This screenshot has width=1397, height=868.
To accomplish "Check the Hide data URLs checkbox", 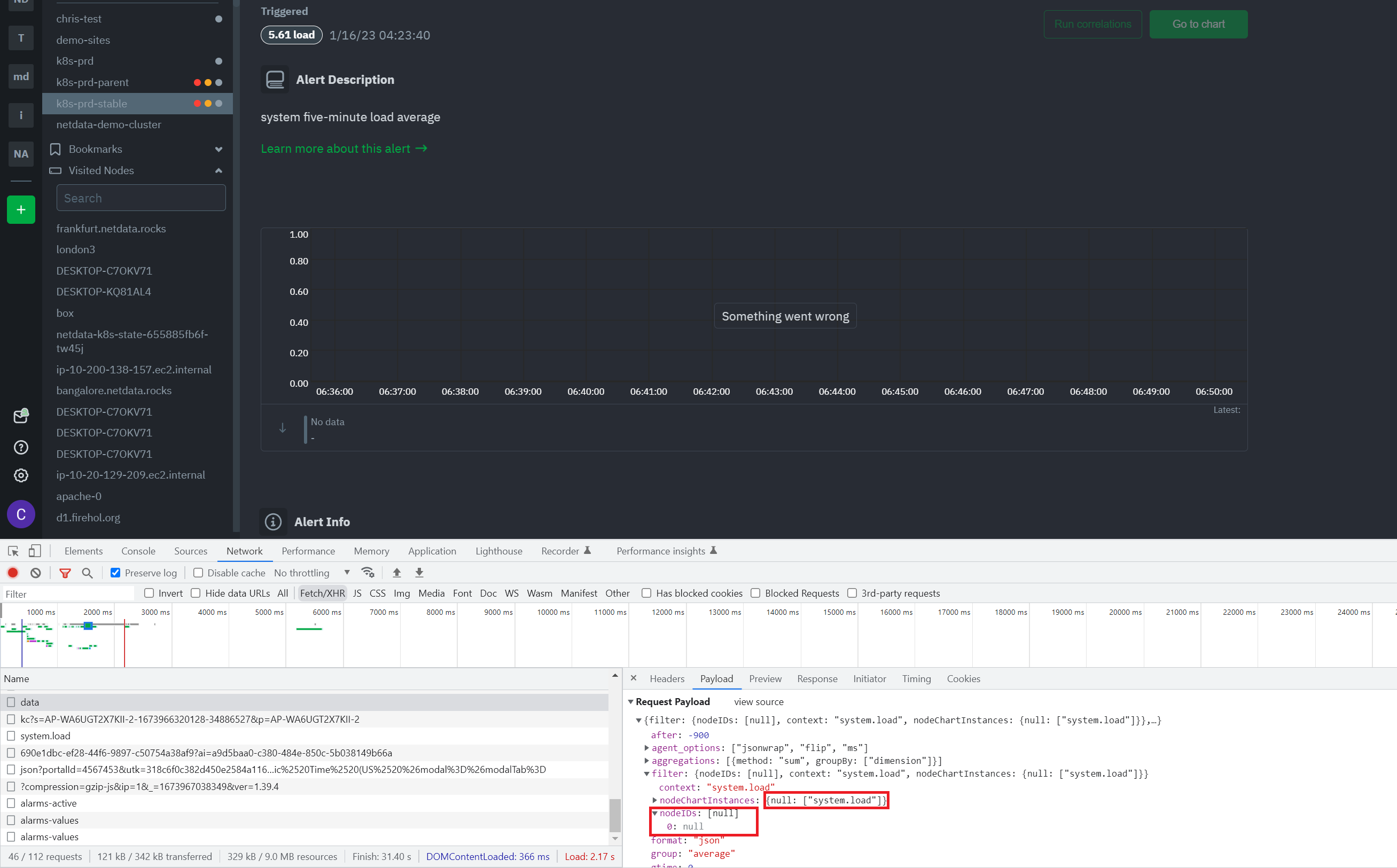I will (x=195, y=593).
